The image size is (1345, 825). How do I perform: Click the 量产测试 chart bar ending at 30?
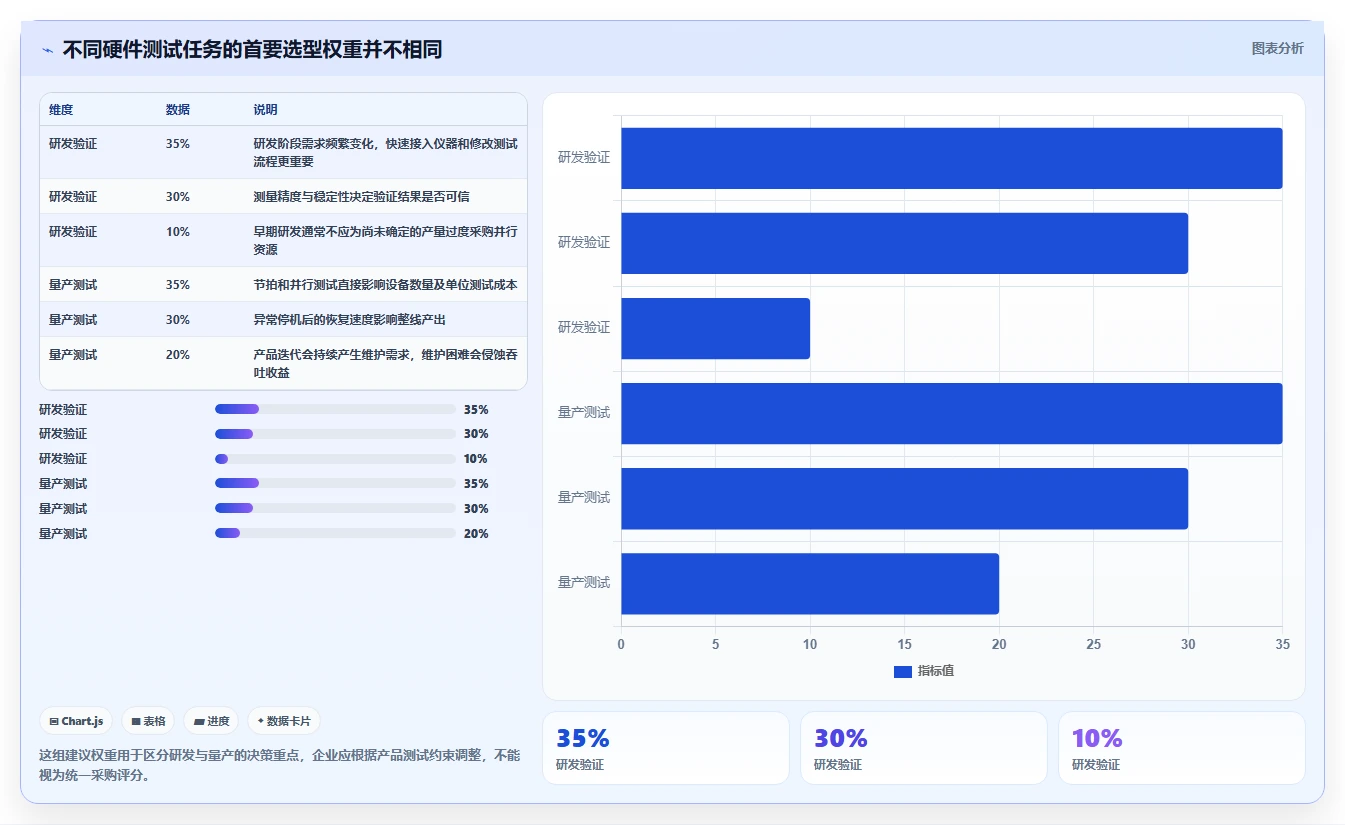pos(904,498)
